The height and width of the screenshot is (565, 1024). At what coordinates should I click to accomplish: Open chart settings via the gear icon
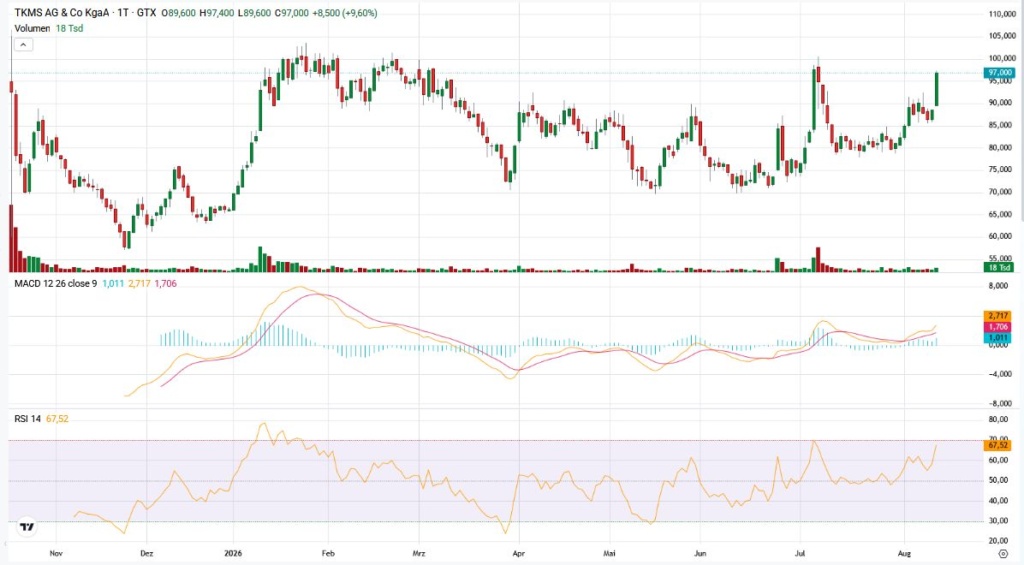[x=1003, y=553]
